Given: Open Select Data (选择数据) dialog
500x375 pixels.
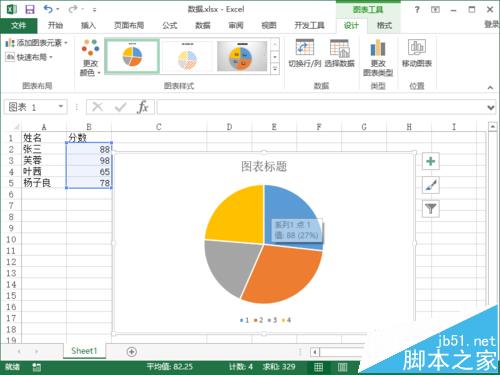Looking at the screenshot, I should (339, 53).
